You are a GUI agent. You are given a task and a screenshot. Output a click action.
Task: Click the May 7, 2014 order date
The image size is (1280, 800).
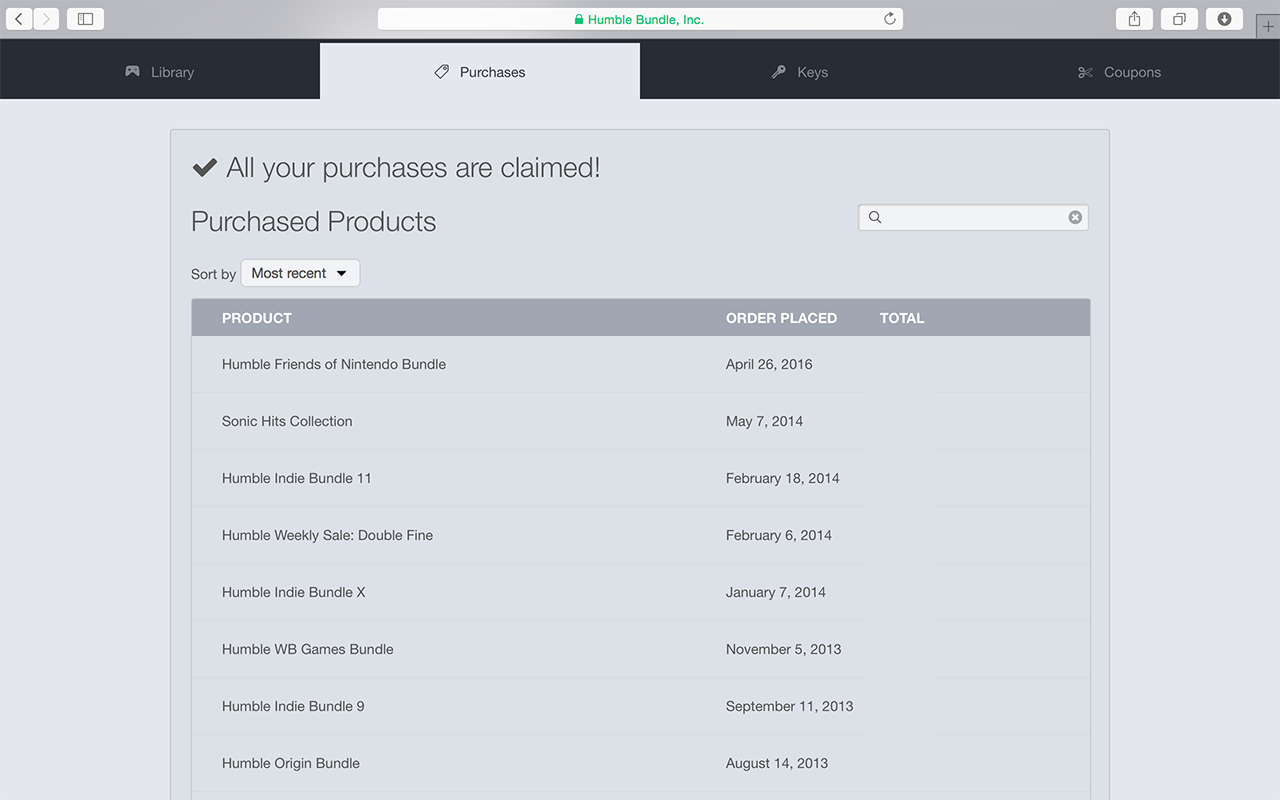point(764,421)
